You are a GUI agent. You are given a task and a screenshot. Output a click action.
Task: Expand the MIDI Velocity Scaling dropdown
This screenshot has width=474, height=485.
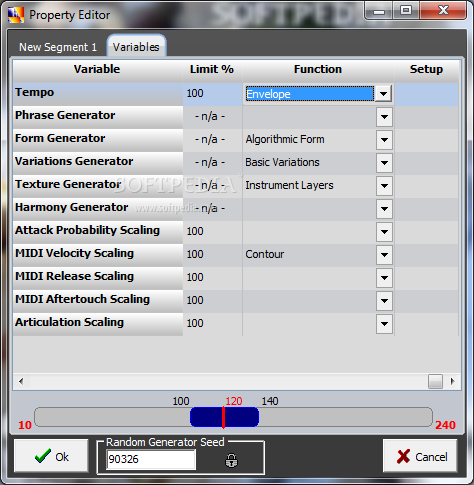[384, 255]
